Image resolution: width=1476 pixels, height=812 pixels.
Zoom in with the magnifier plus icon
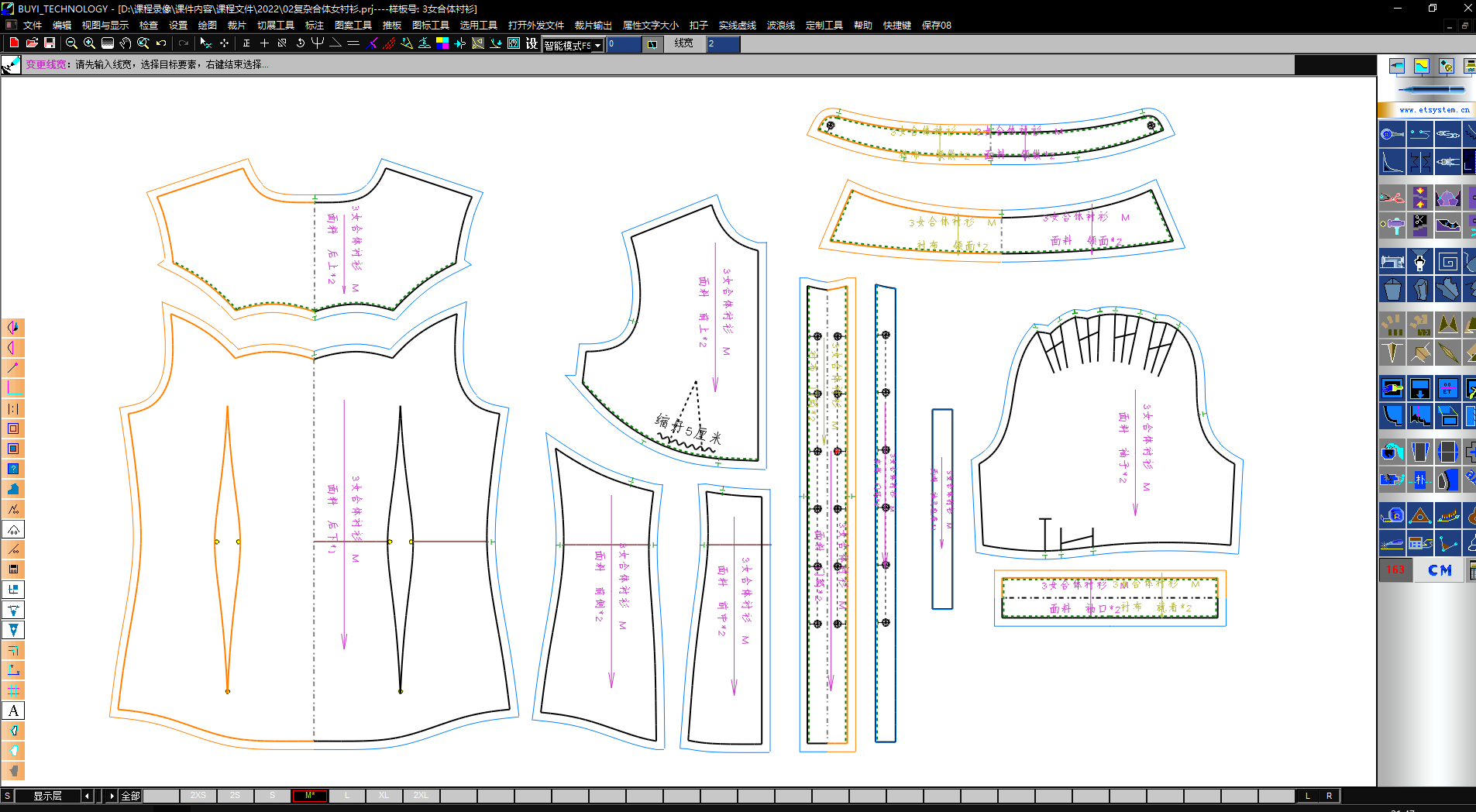[x=89, y=43]
